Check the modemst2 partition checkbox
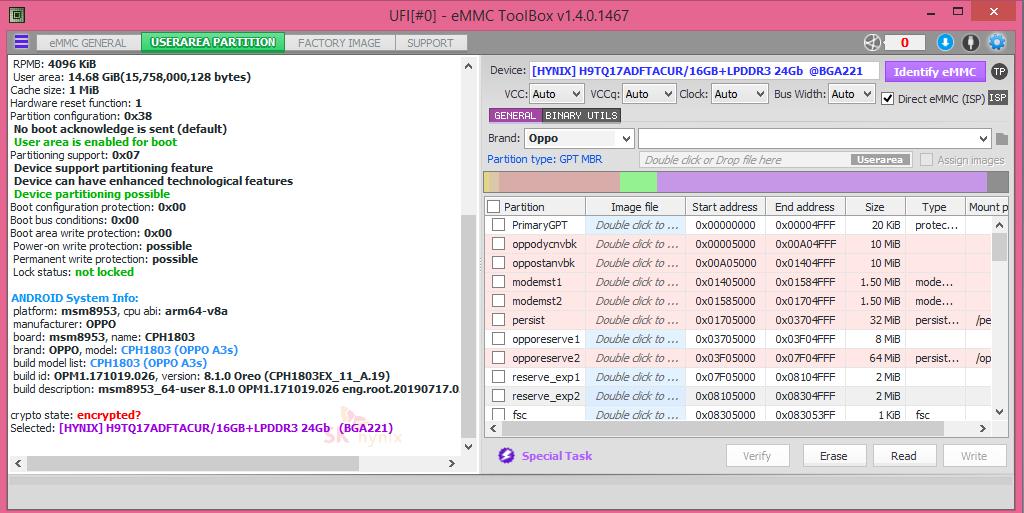Screen dimensions: 1024x513 click(498, 301)
